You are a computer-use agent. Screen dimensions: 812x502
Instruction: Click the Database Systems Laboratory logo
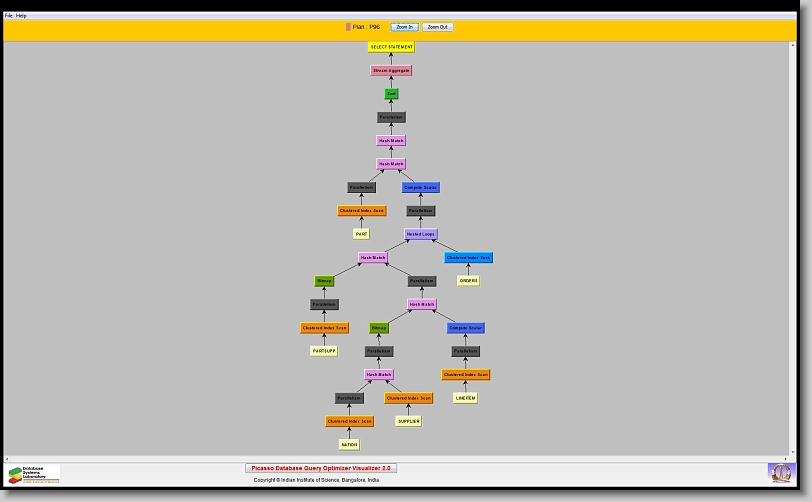[x=34, y=474]
